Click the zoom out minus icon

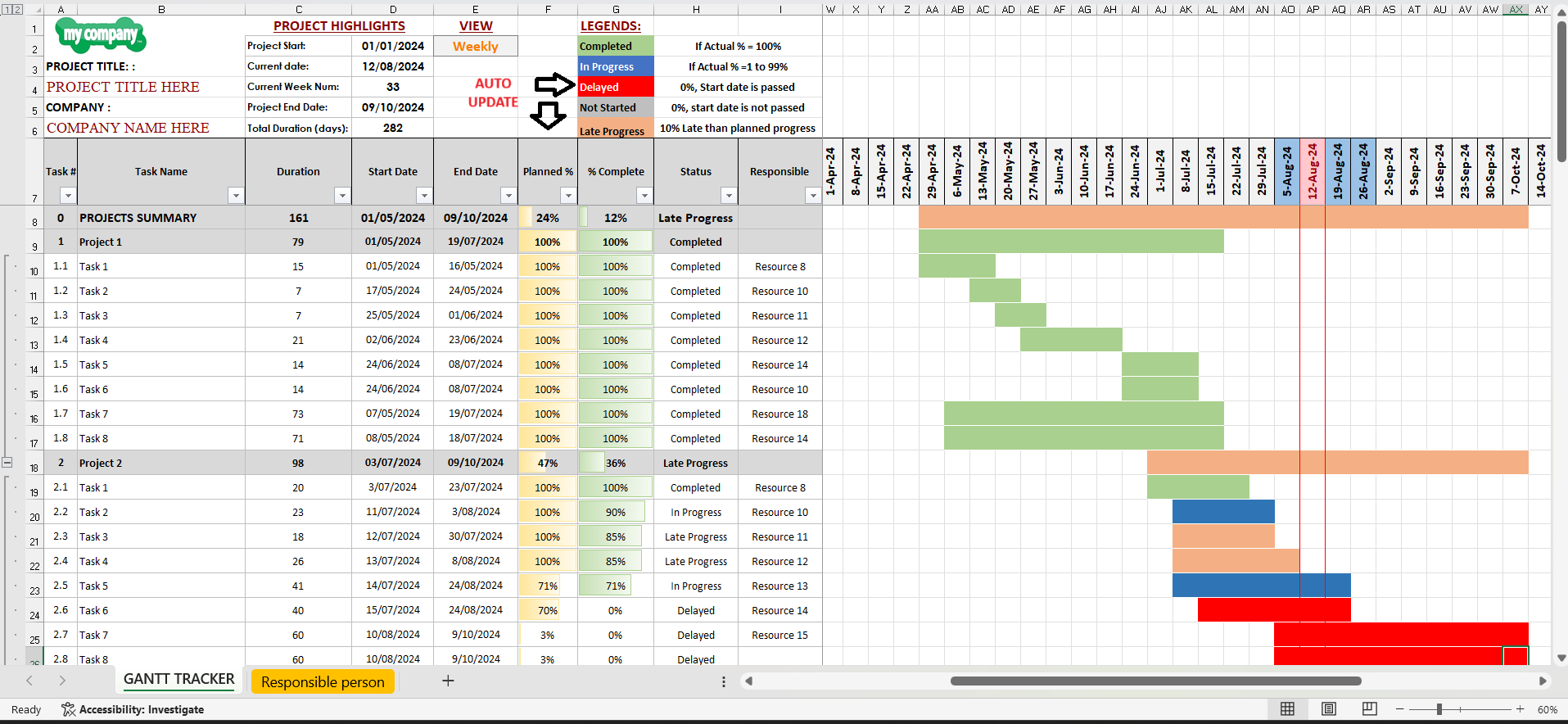click(1400, 709)
